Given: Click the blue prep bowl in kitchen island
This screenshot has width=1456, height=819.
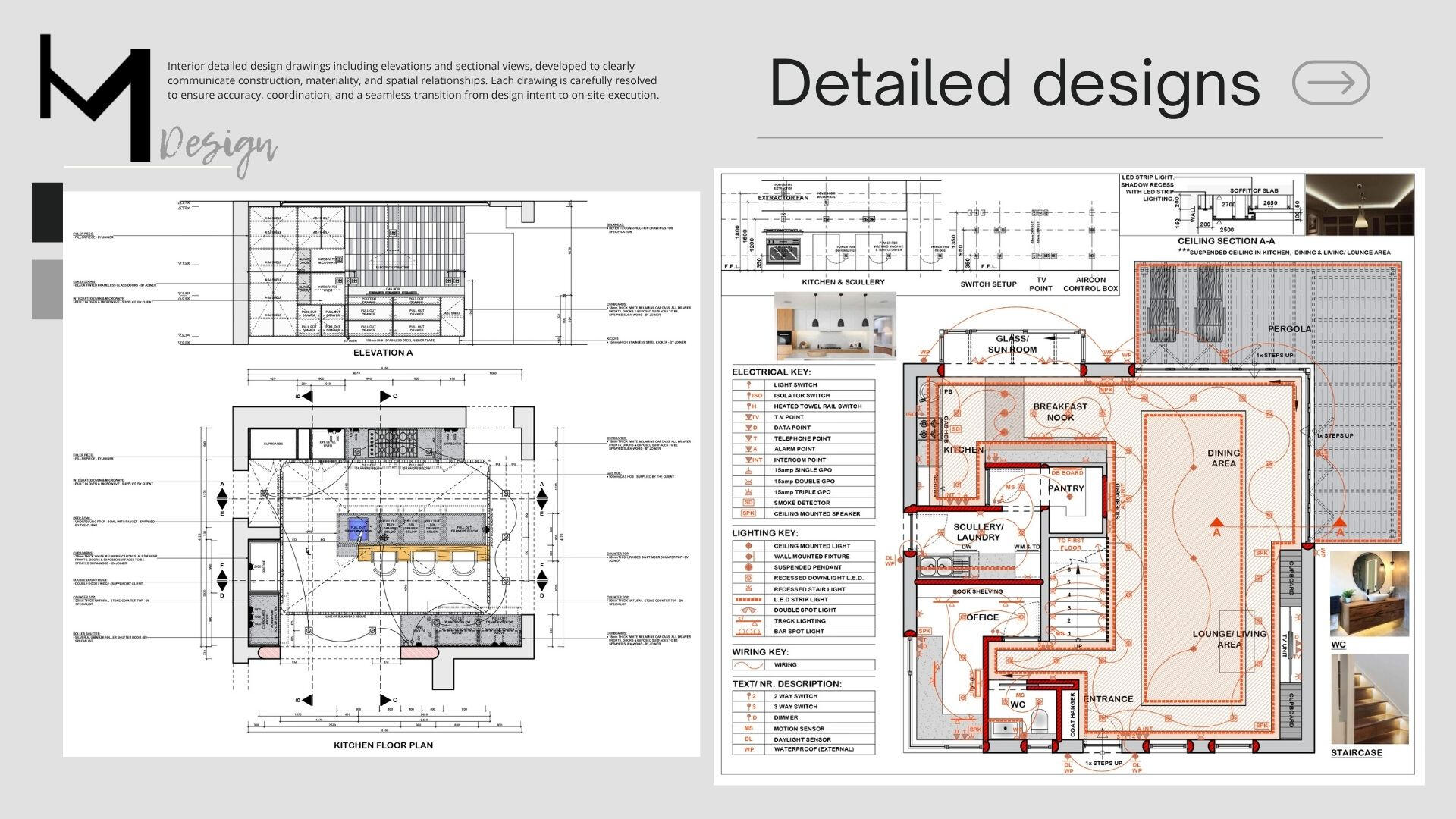Looking at the screenshot, I should [357, 529].
